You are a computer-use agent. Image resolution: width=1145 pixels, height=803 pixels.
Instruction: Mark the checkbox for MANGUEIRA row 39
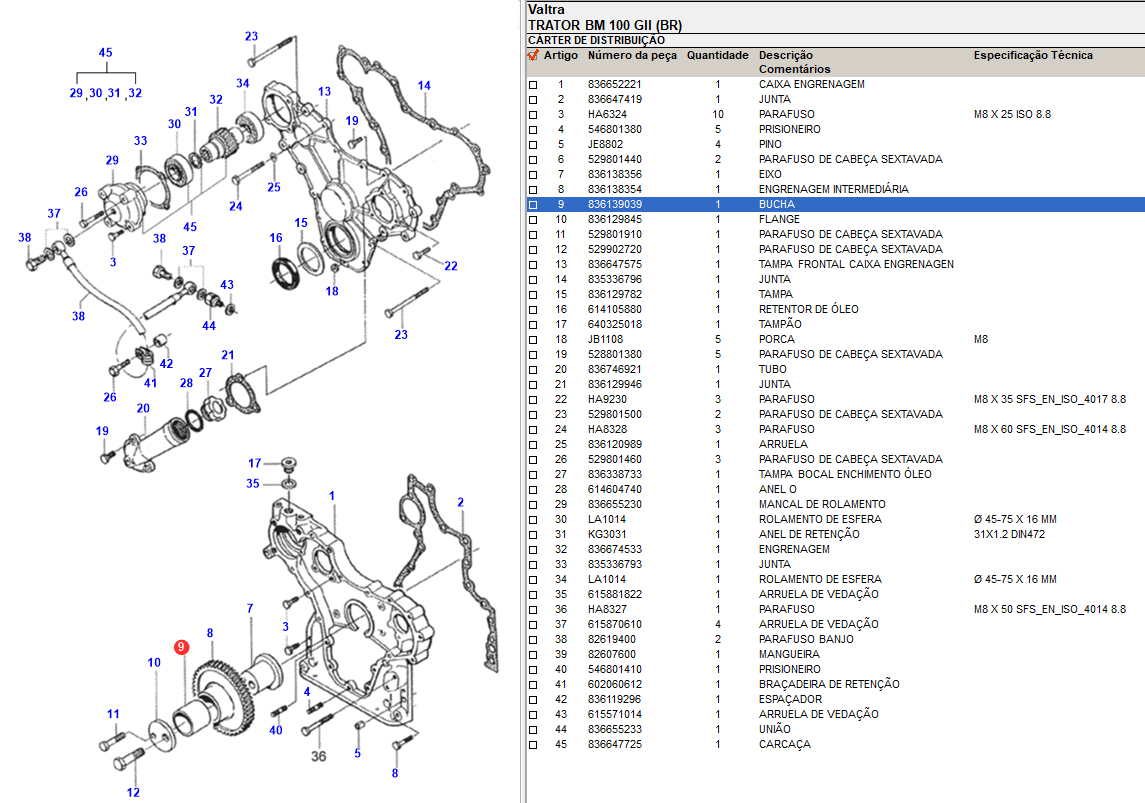click(533, 655)
